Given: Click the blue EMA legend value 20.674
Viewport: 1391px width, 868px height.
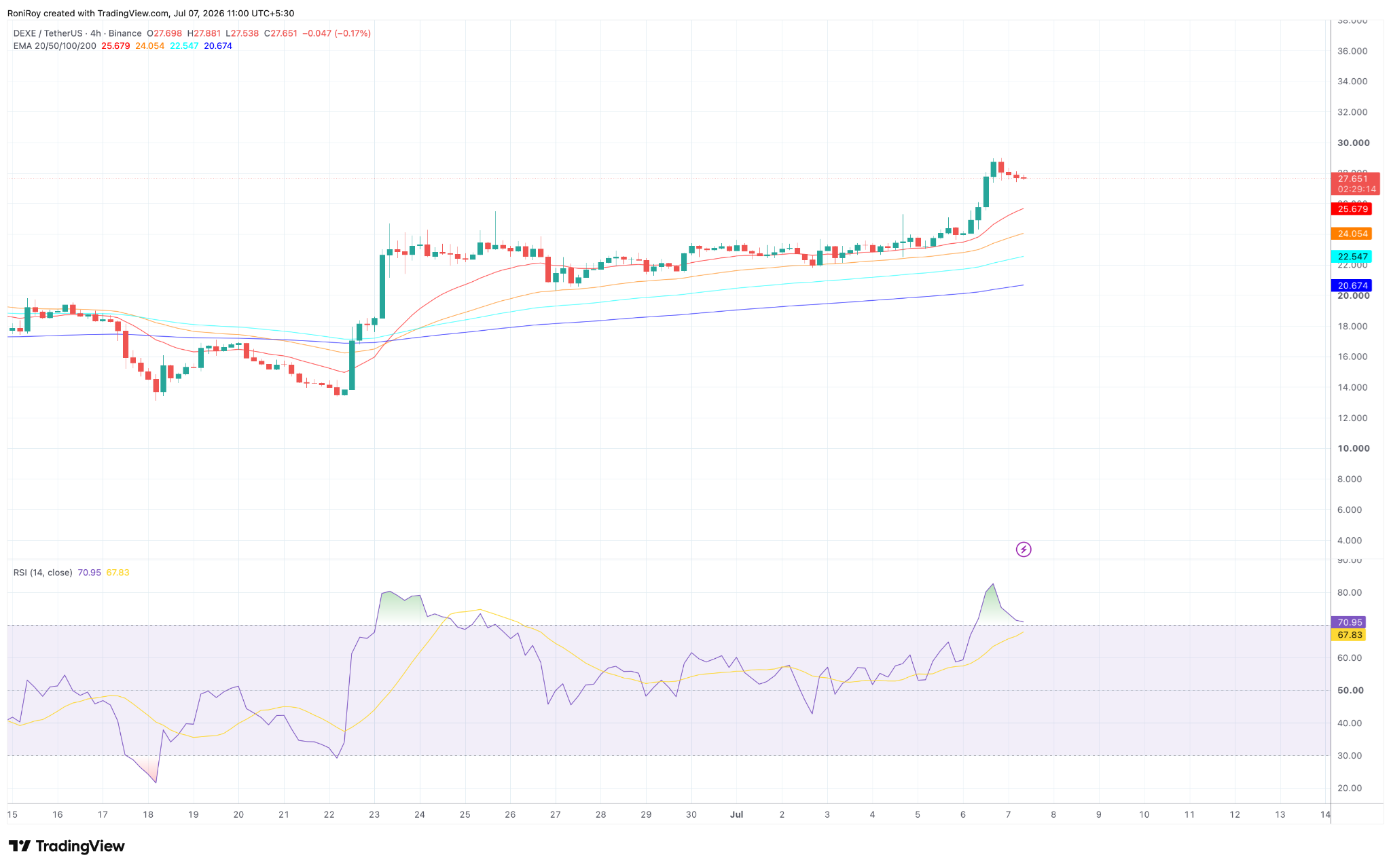Looking at the screenshot, I should pyautogui.click(x=218, y=46).
